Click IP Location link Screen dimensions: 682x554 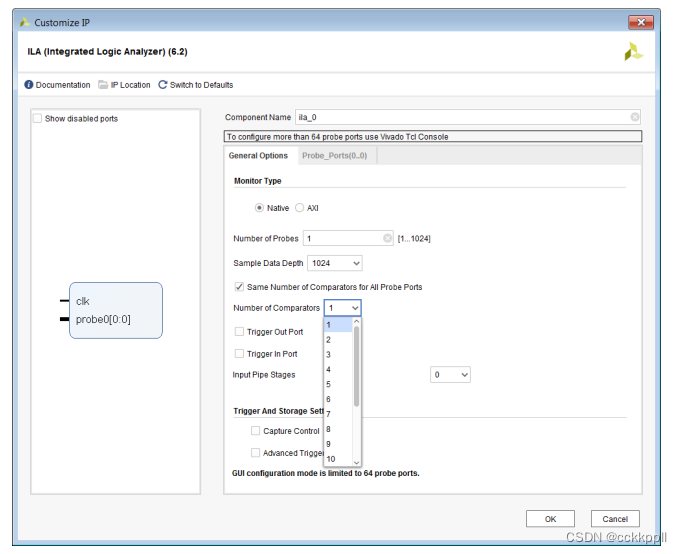(x=130, y=85)
